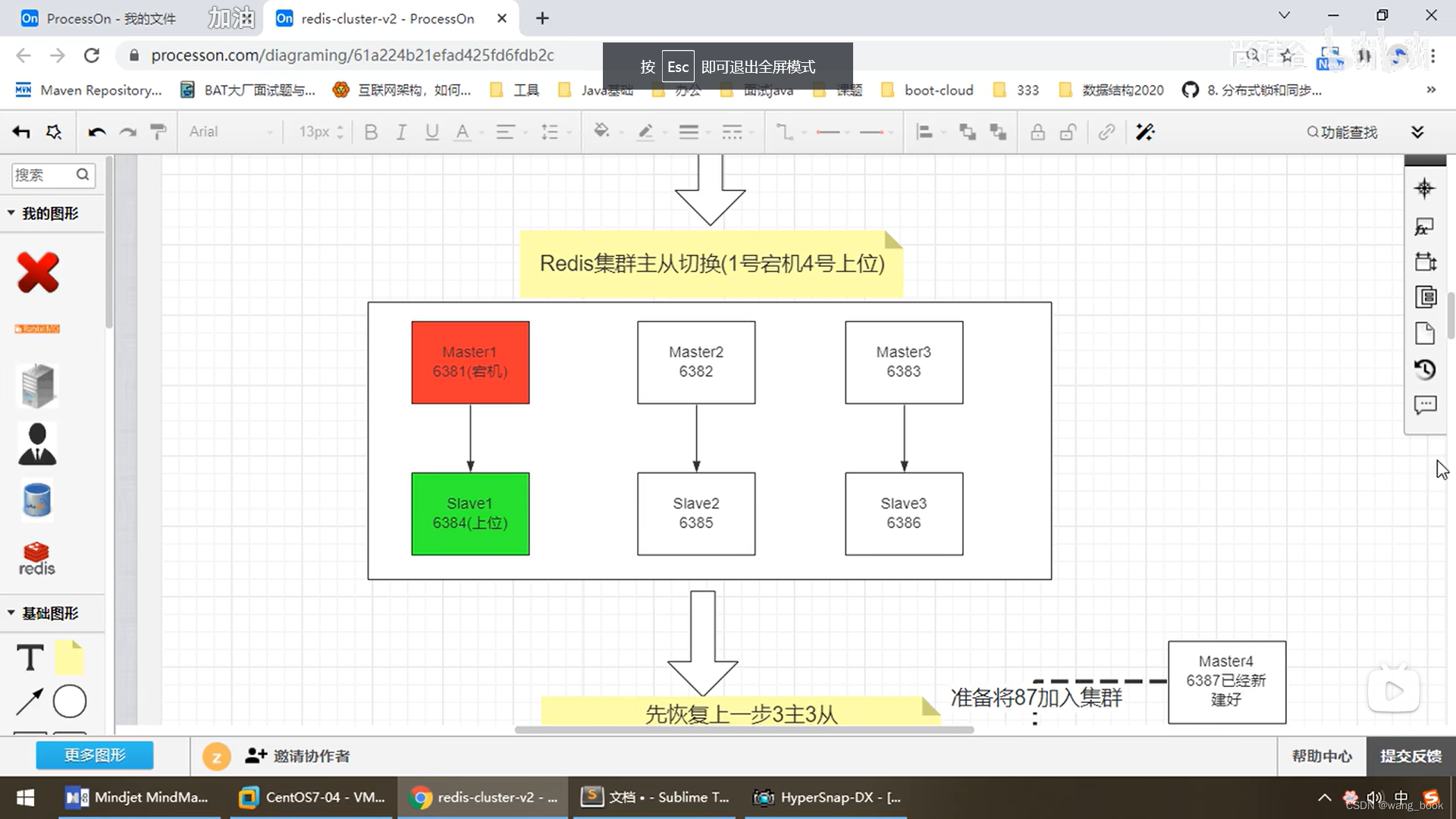Viewport: 1456px width, 819px height.
Task: Open the boot-cloud bookmark folder
Action: pos(937,89)
